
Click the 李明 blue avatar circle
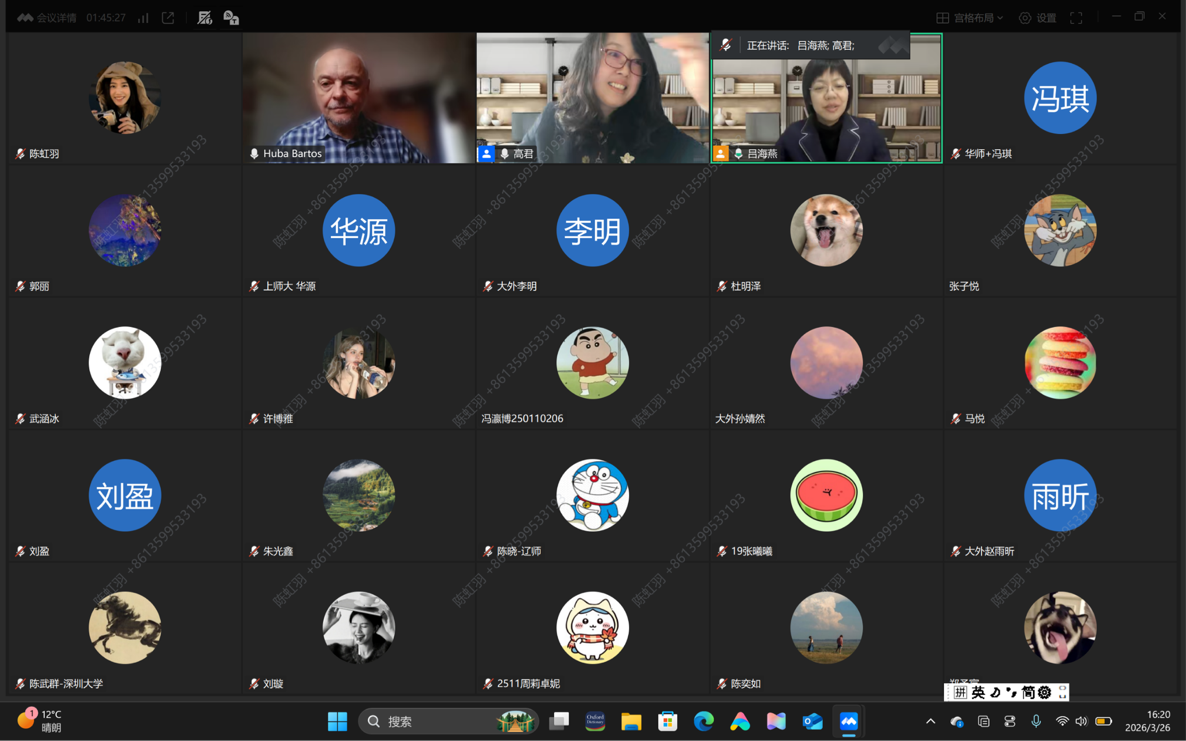click(x=592, y=231)
